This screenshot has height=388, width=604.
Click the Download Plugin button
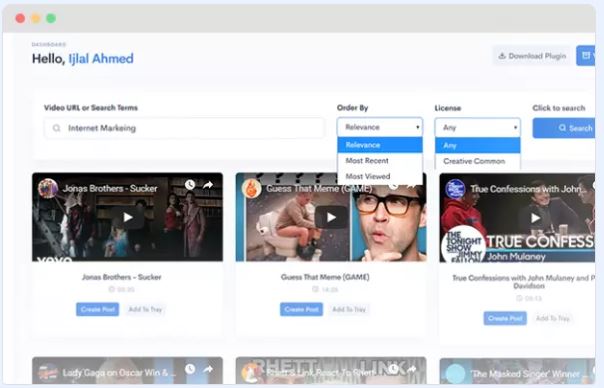coord(532,56)
